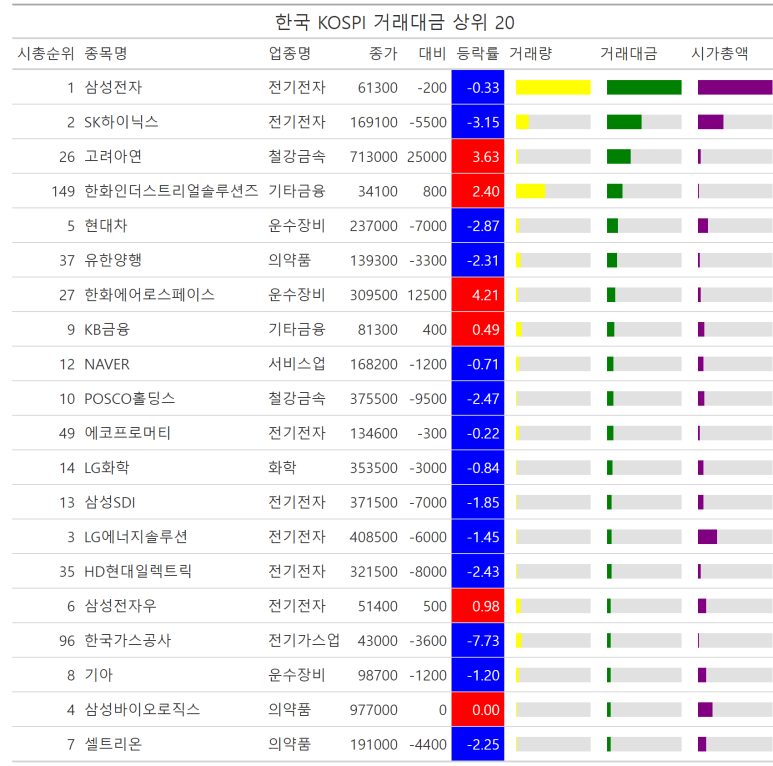The height and width of the screenshot is (766, 773).
Task: Click the 거래량 column header
Action: coord(530,53)
